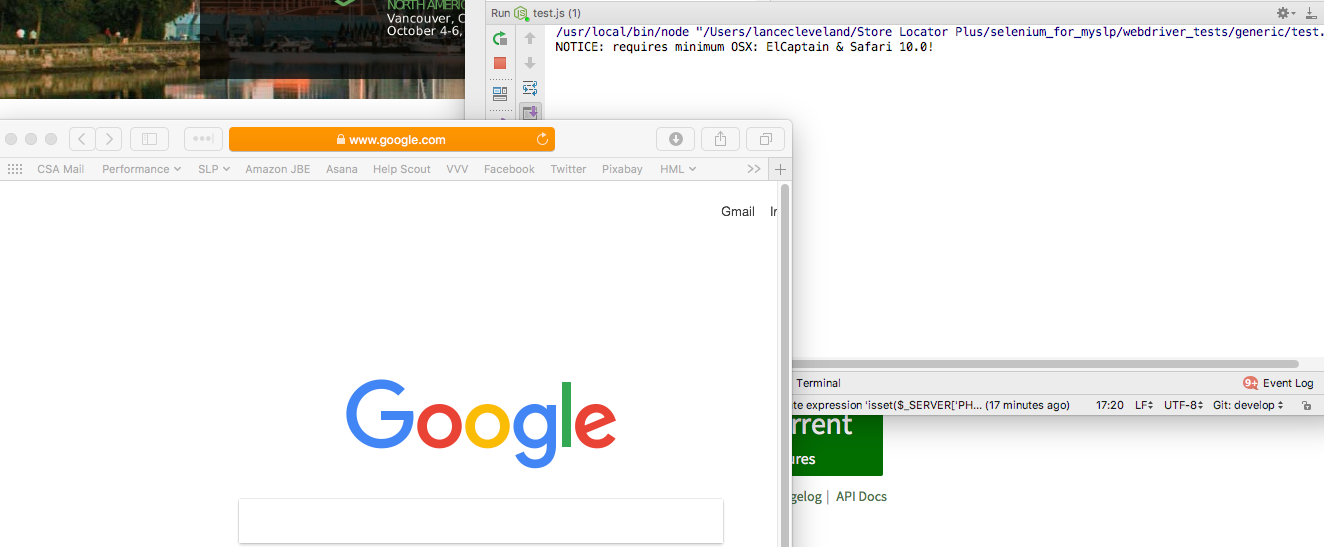The width and height of the screenshot is (1324, 547).
Task: Show more bookmarks via double chevron
Action: tap(754, 169)
